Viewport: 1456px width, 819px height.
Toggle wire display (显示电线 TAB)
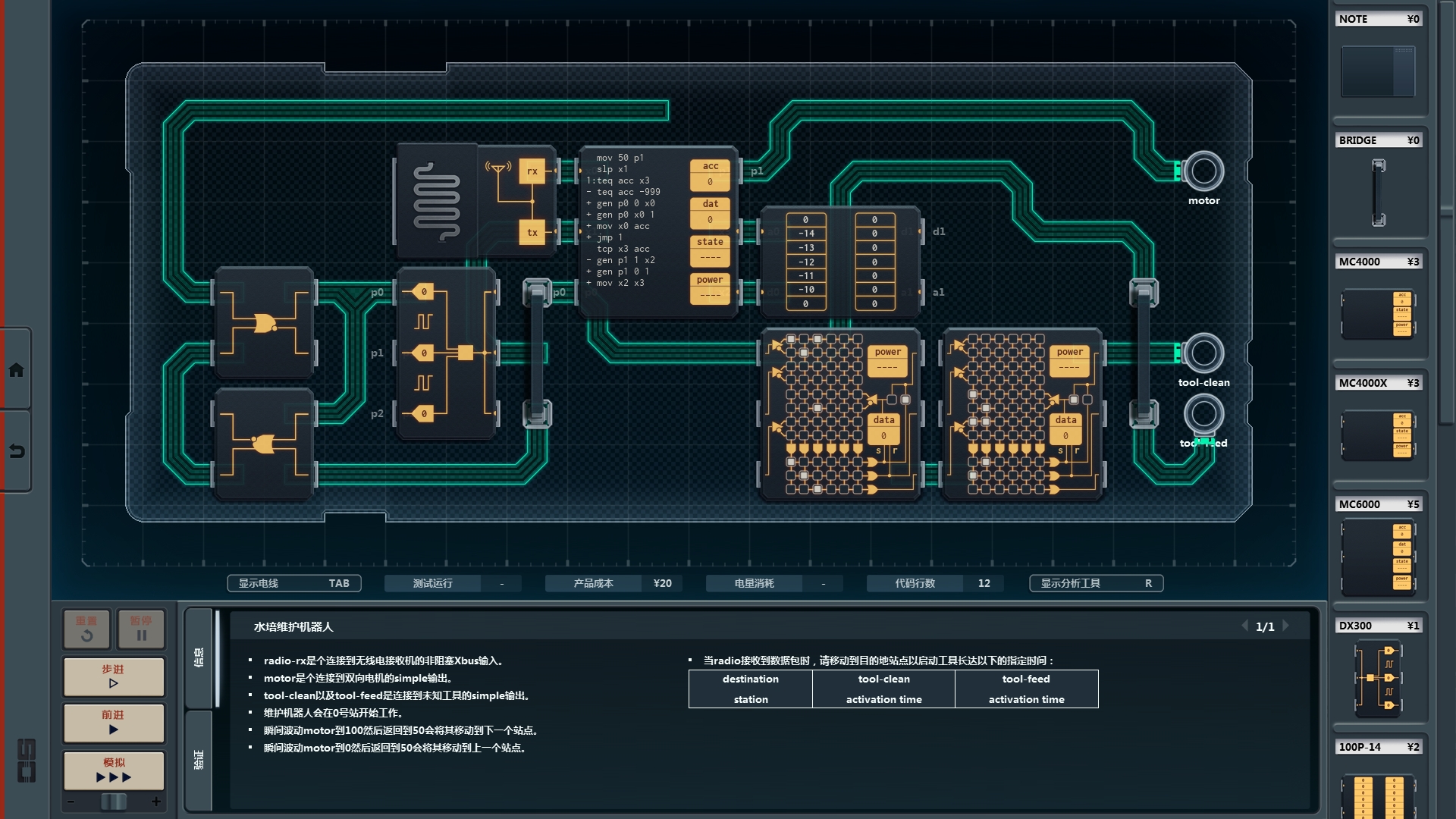[x=294, y=583]
